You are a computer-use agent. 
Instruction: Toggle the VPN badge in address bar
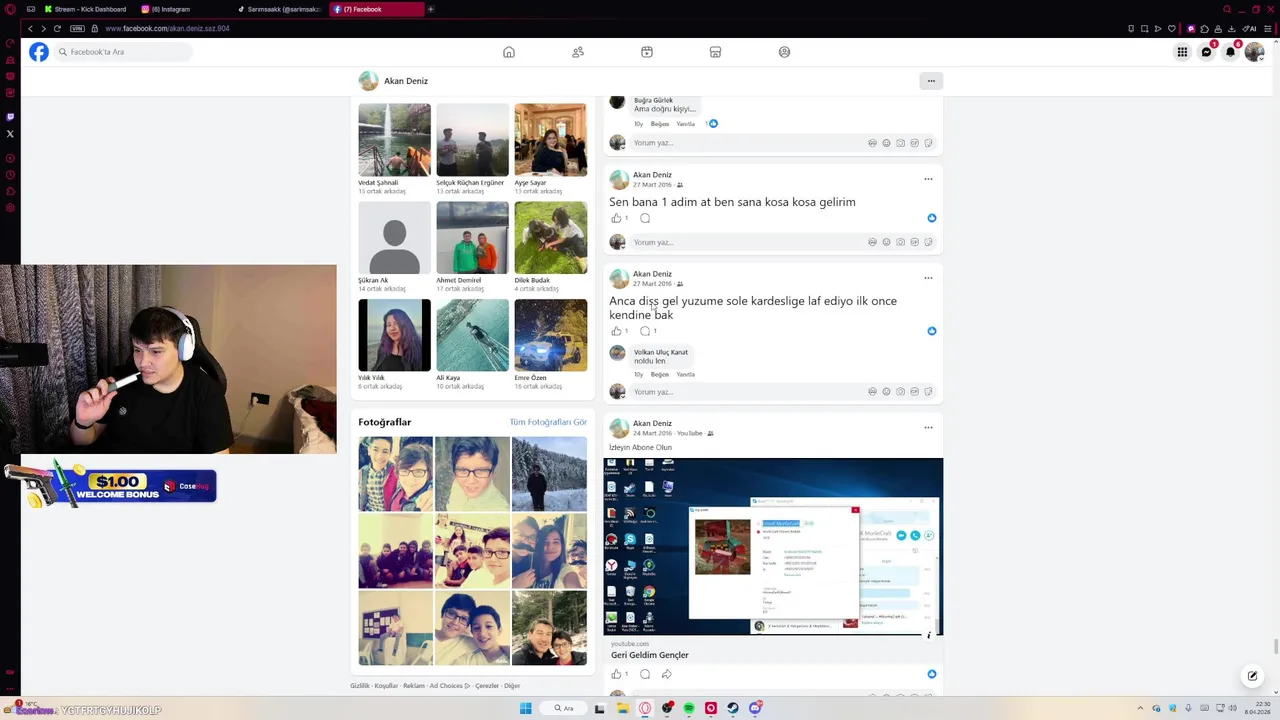[x=77, y=28]
